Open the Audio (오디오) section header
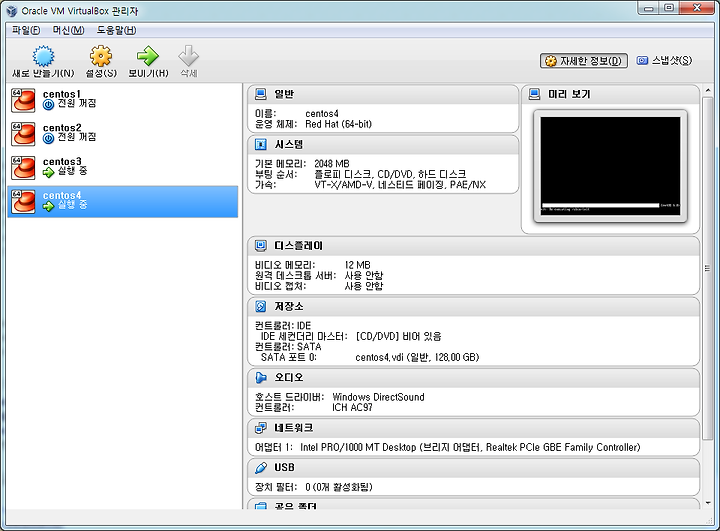The width and height of the screenshot is (720, 531). pyautogui.click(x=473, y=378)
